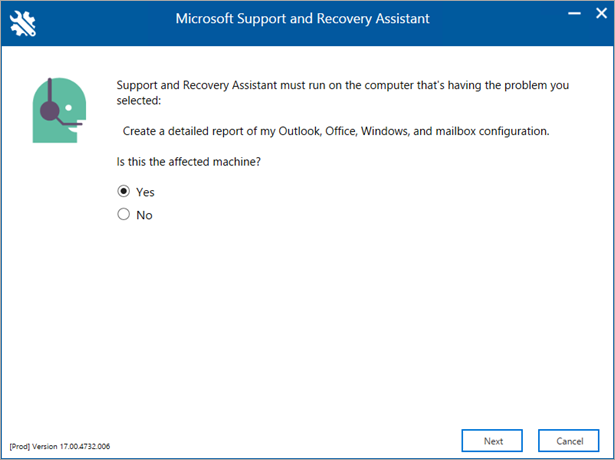Click the word "selected:" in the instructions
This screenshot has height=460, width=615.
141,101
